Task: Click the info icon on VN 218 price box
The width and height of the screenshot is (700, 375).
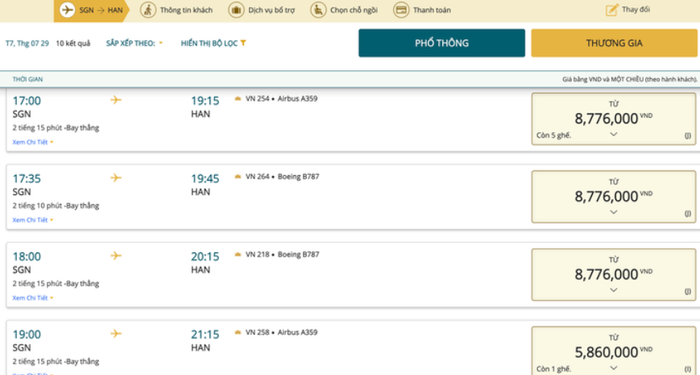Action: [x=688, y=292]
